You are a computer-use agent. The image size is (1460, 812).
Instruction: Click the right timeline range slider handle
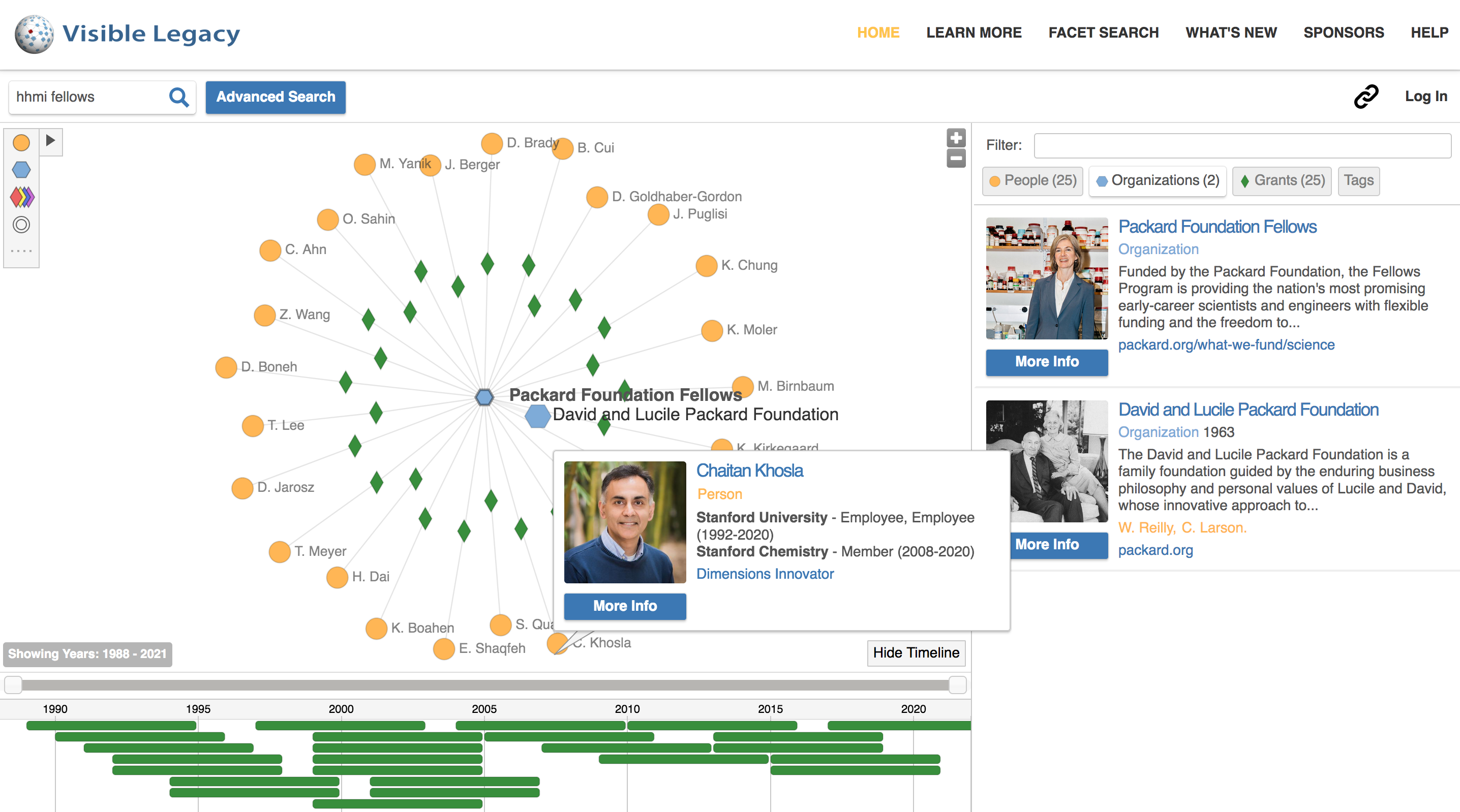(957, 685)
